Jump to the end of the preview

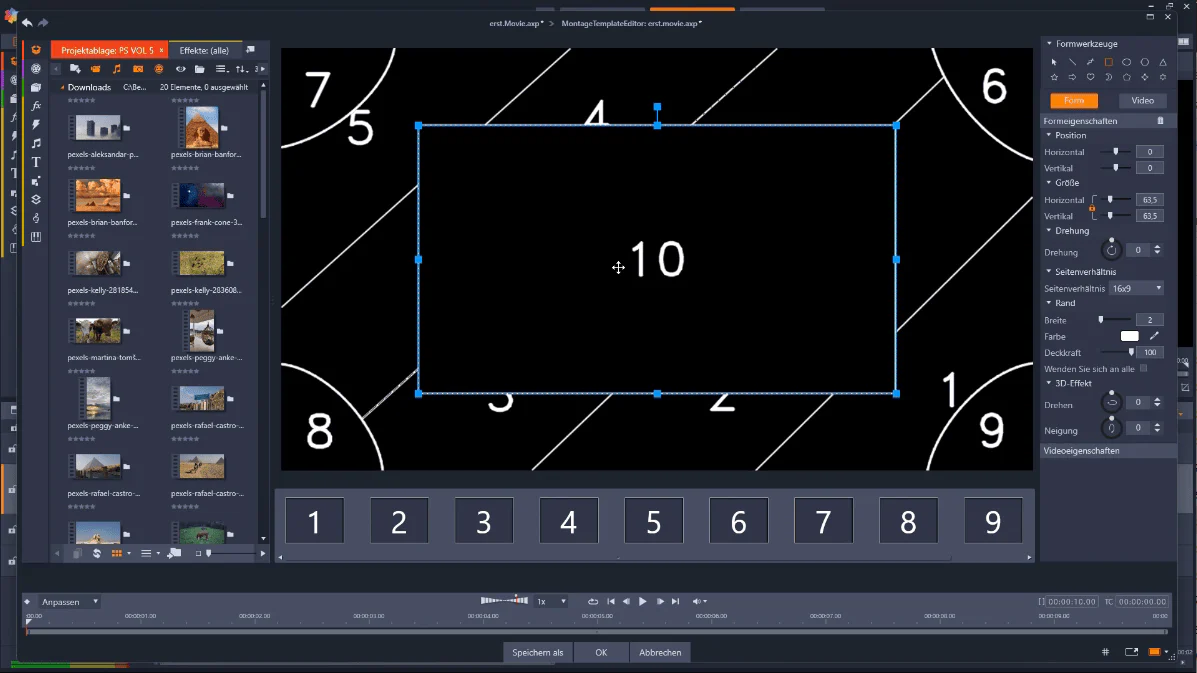click(676, 601)
